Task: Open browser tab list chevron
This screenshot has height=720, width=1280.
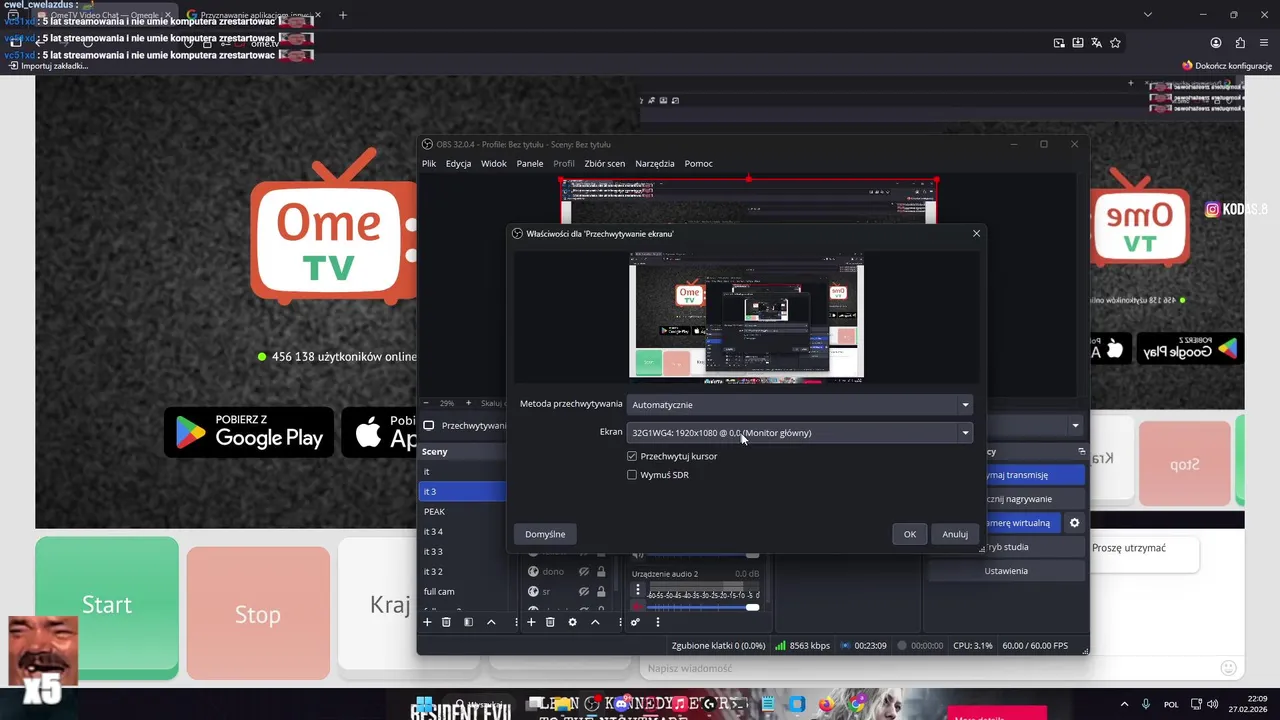Action: pos(1147,15)
